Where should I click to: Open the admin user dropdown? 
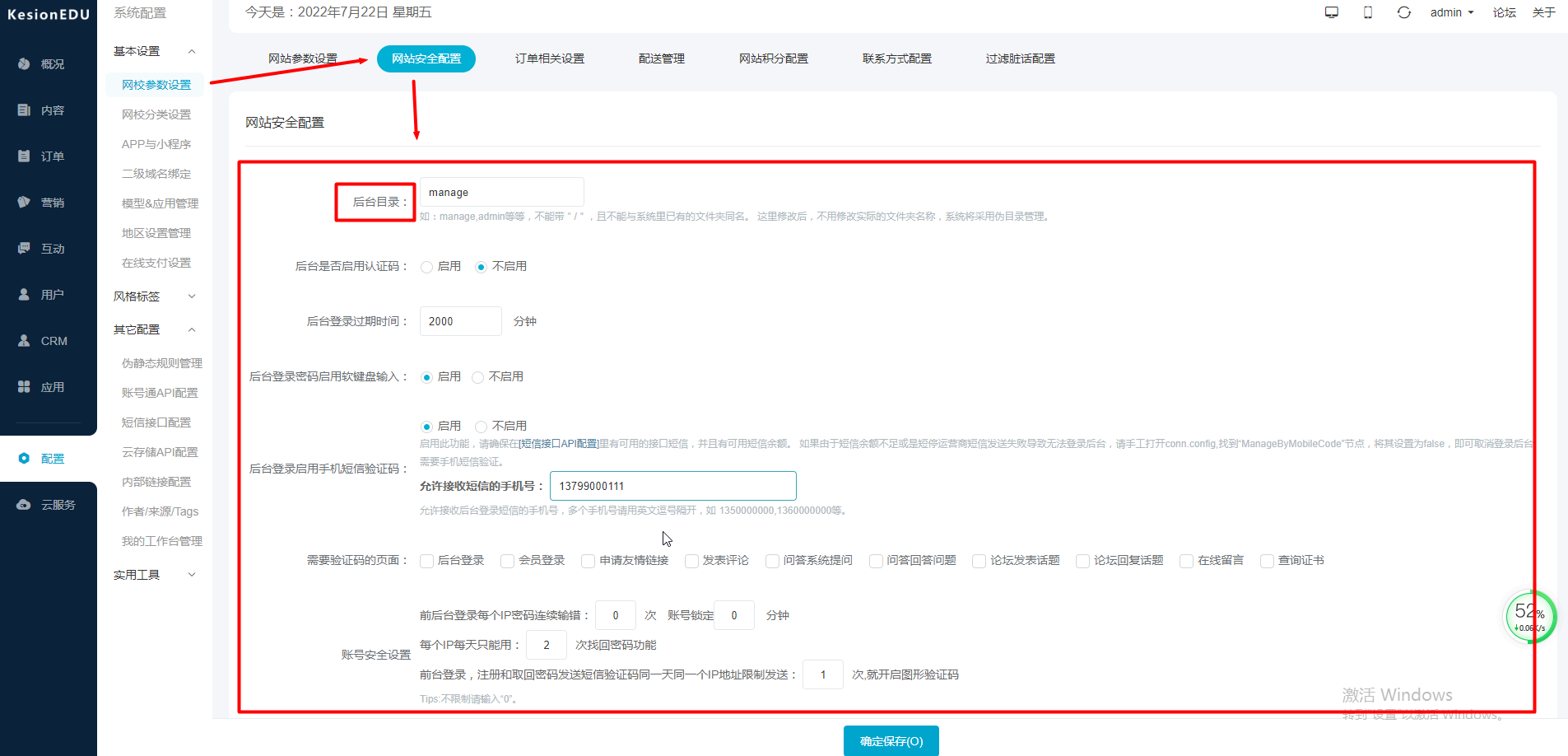1451,12
